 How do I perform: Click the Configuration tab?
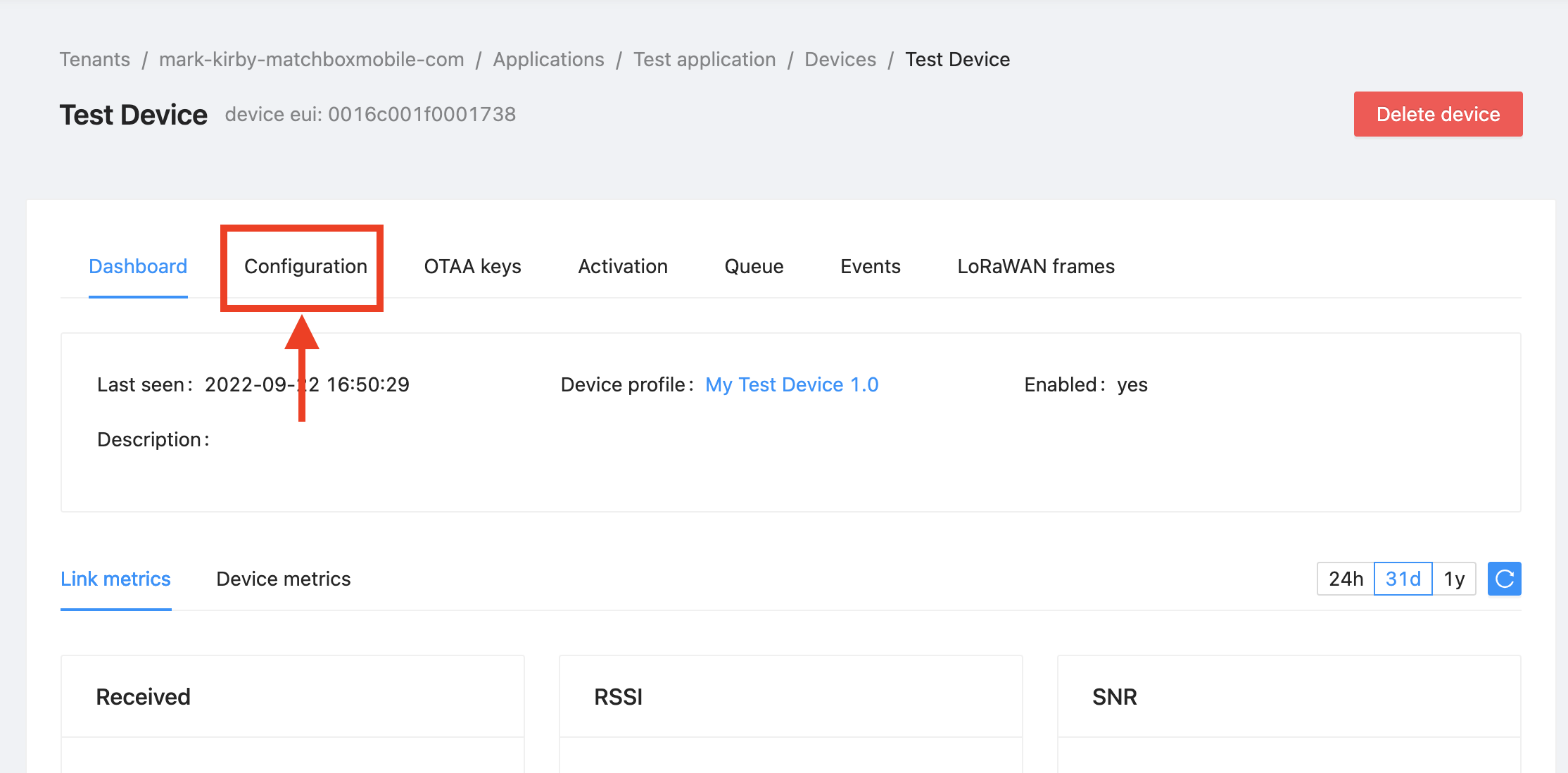(303, 266)
